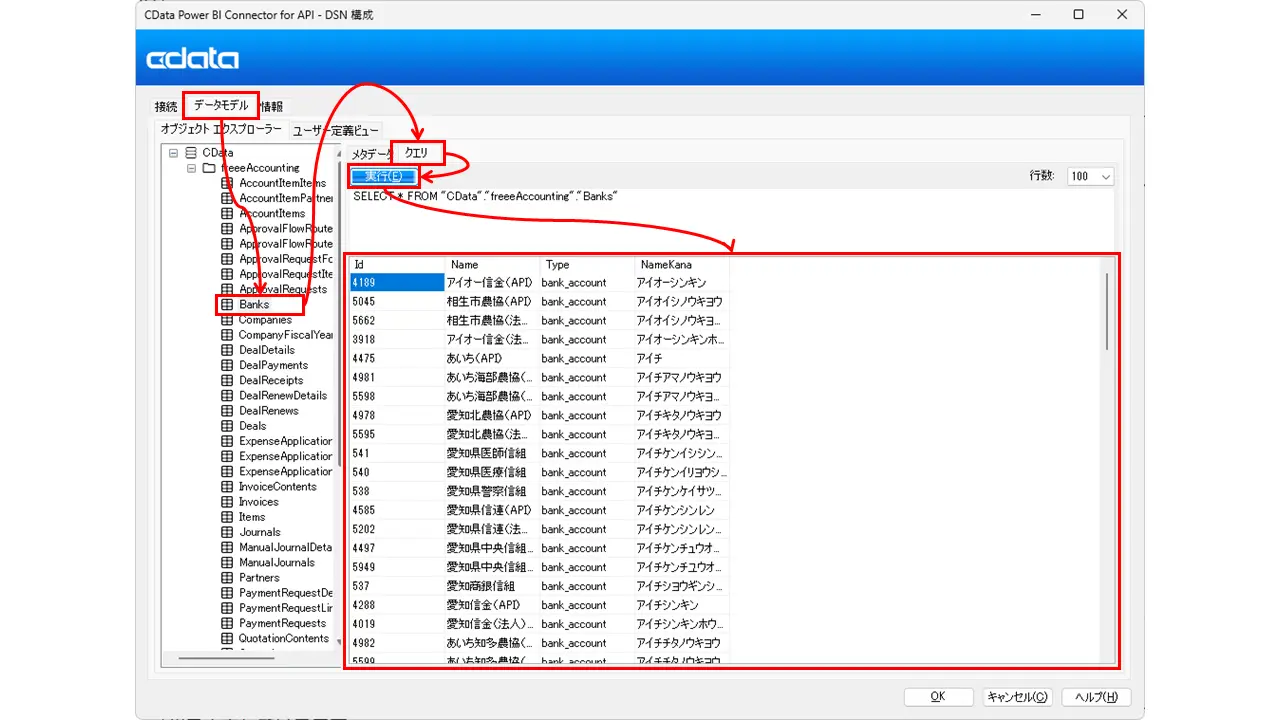Select the Id cell 3918
Image resolution: width=1280 pixels, height=720 pixels.
[397, 340]
